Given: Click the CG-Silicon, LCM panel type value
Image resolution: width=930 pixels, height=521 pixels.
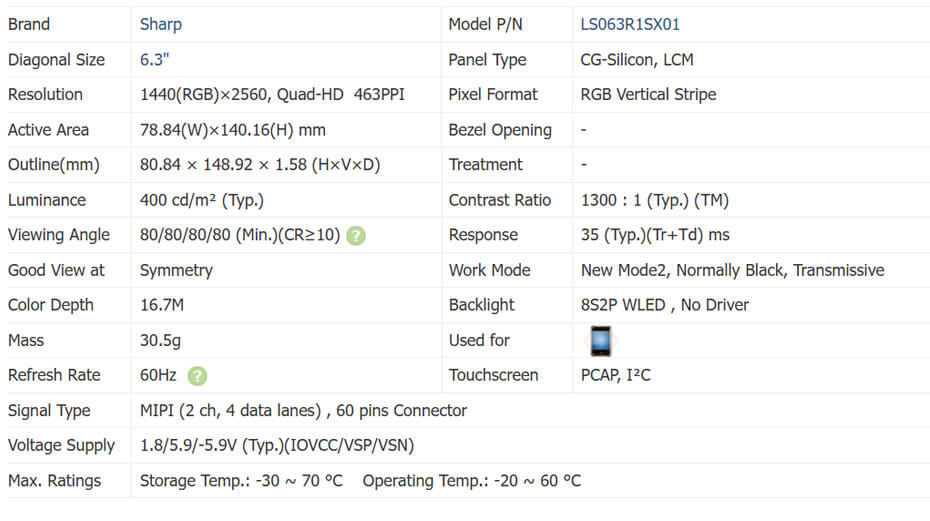Looking at the screenshot, I should click(637, 59).
